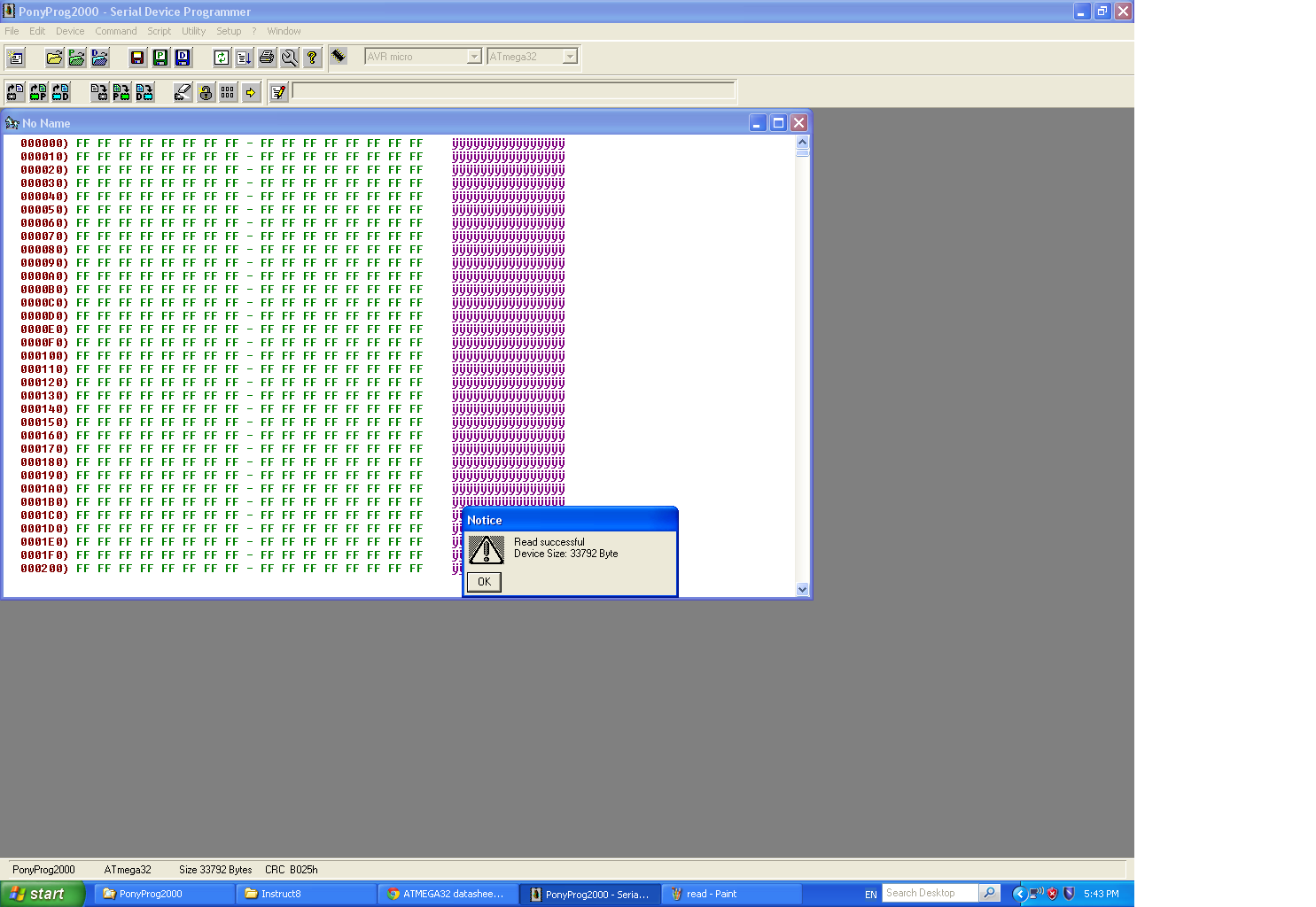Click OK in the Notice dialog
The width and height of the screenshot is (1316, 907).
tap(484, 582)
